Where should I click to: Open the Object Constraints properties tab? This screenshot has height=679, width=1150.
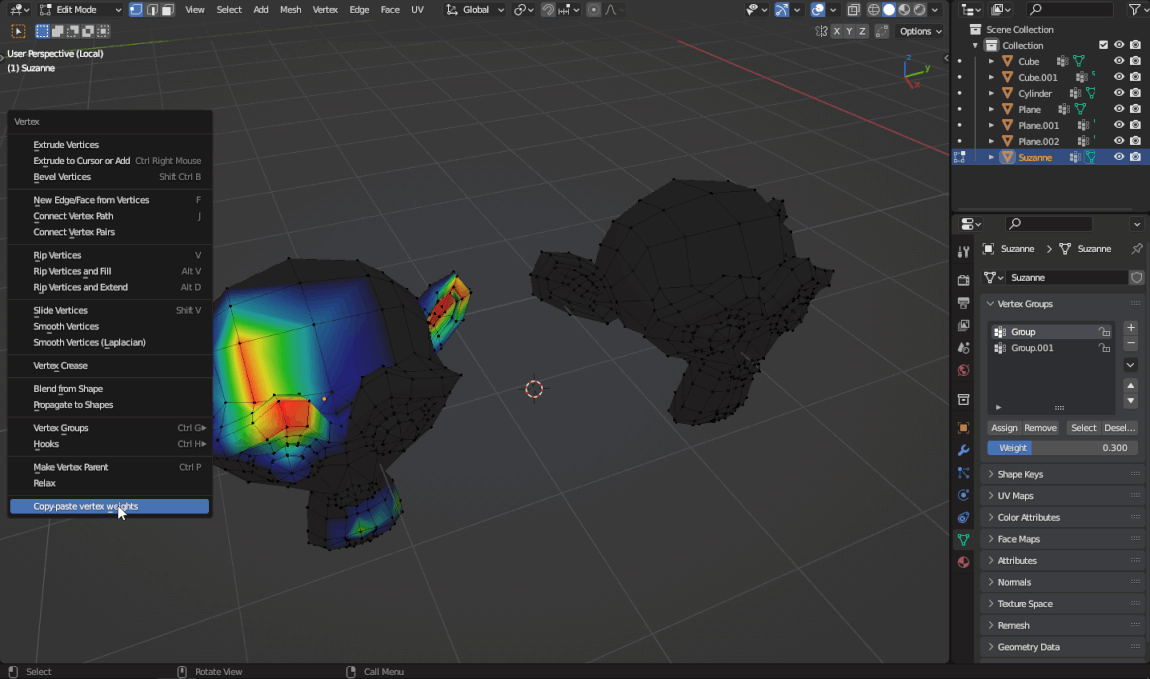point(964,518)
